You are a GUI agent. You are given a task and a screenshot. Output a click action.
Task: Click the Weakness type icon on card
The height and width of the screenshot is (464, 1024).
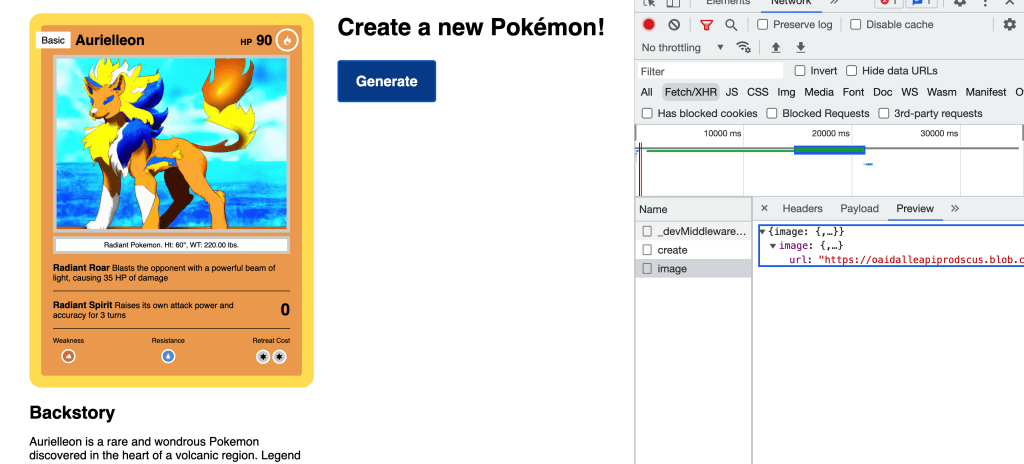[68, 356]
